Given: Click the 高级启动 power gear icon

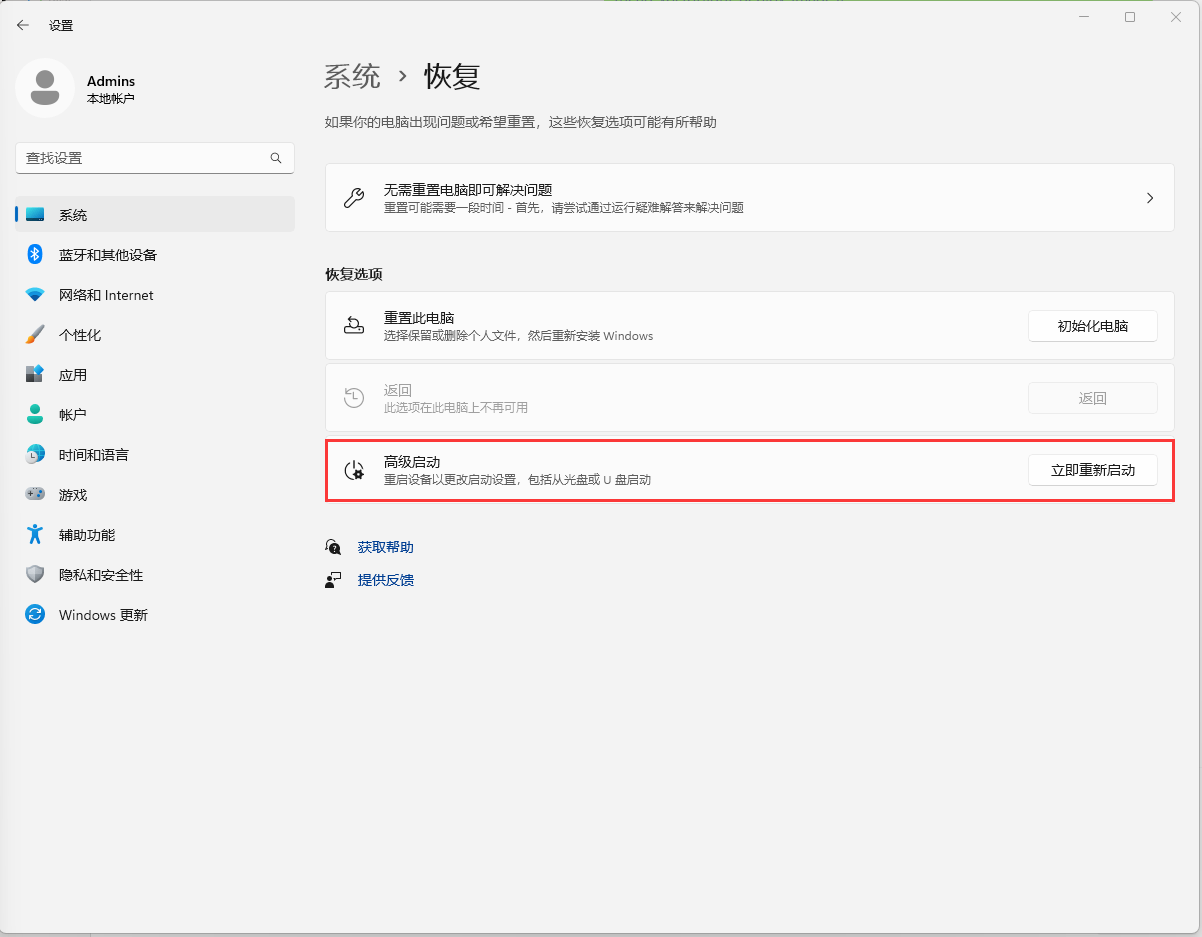Looking at the screenshot, I should (x=354, y=470).
